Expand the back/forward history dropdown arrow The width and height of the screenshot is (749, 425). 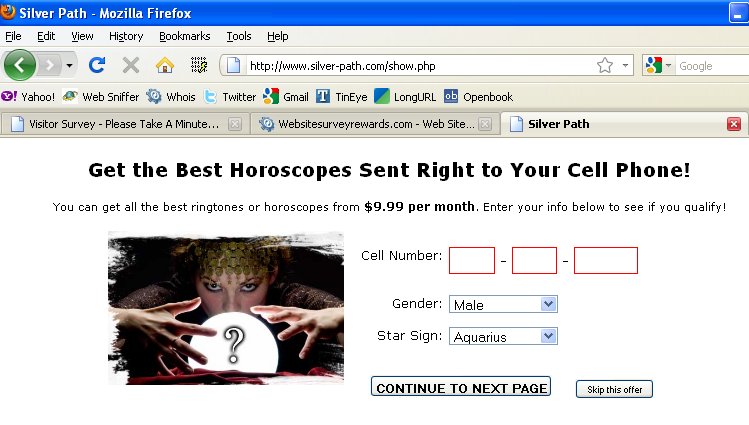coord(69,65)
